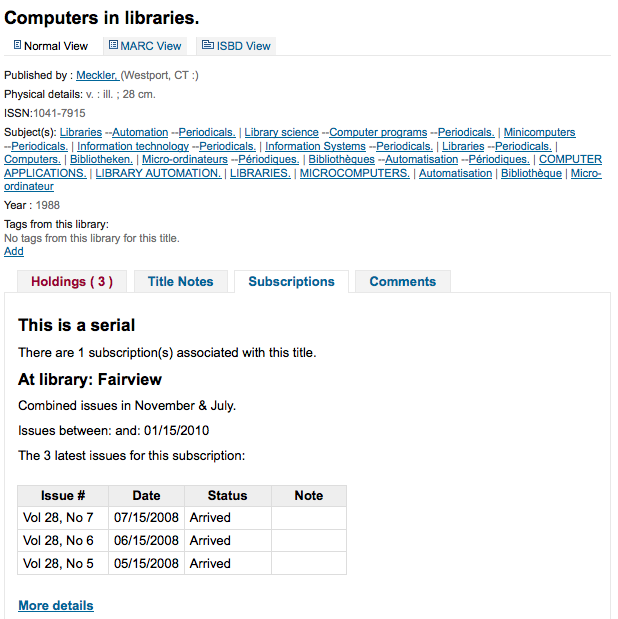Open More details for the subscription
The width and height of the screenshot is (618, 619).
56,605
